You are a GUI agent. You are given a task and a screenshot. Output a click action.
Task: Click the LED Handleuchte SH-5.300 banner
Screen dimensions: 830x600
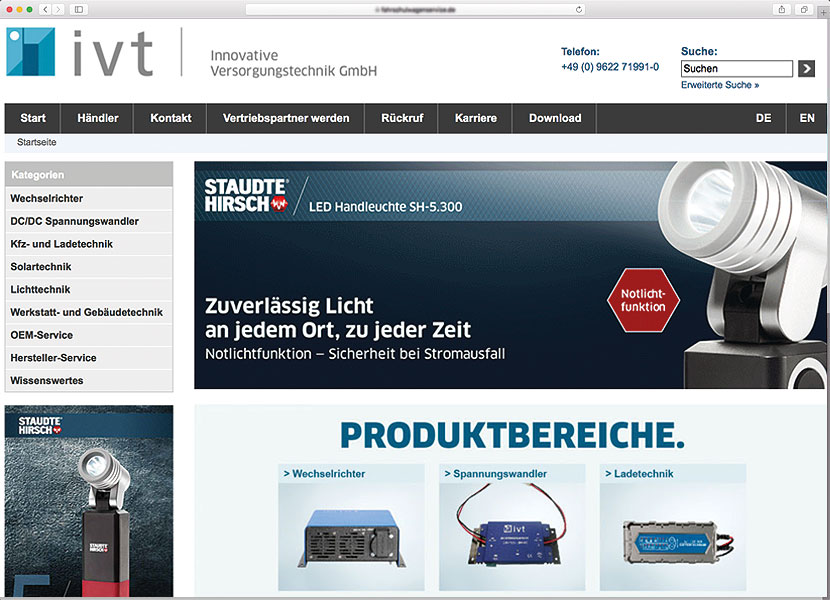[510, 275]
